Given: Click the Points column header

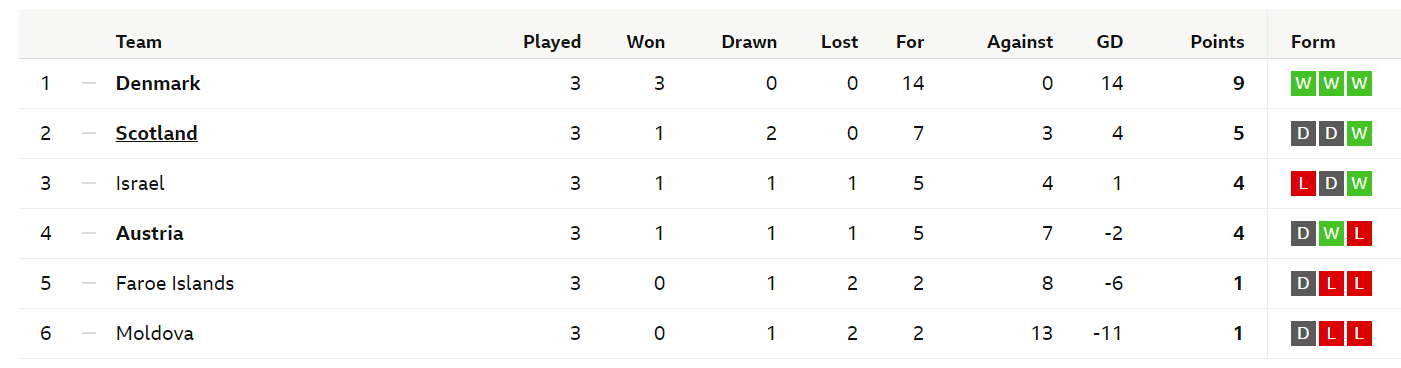Looking at the screenshot, I should [x=1217, y=42].
